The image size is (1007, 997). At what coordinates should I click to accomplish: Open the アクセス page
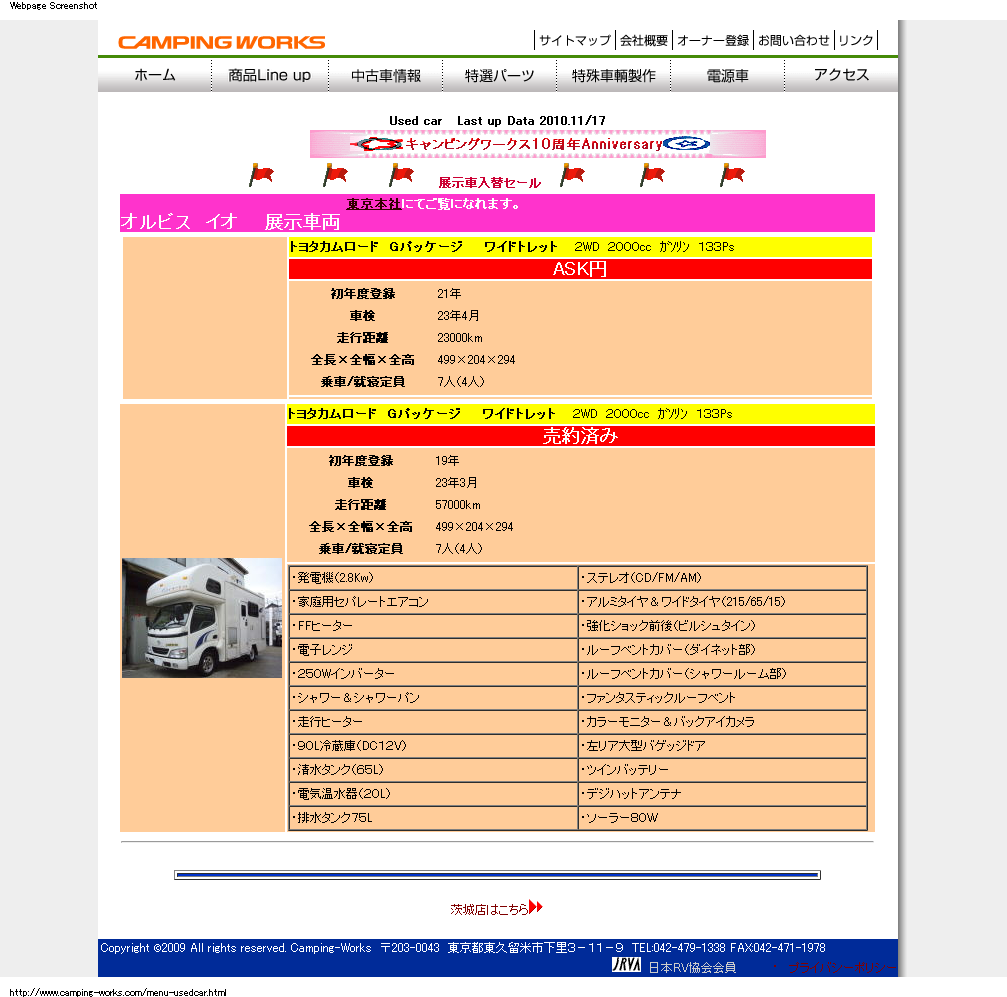pos(841,75)
